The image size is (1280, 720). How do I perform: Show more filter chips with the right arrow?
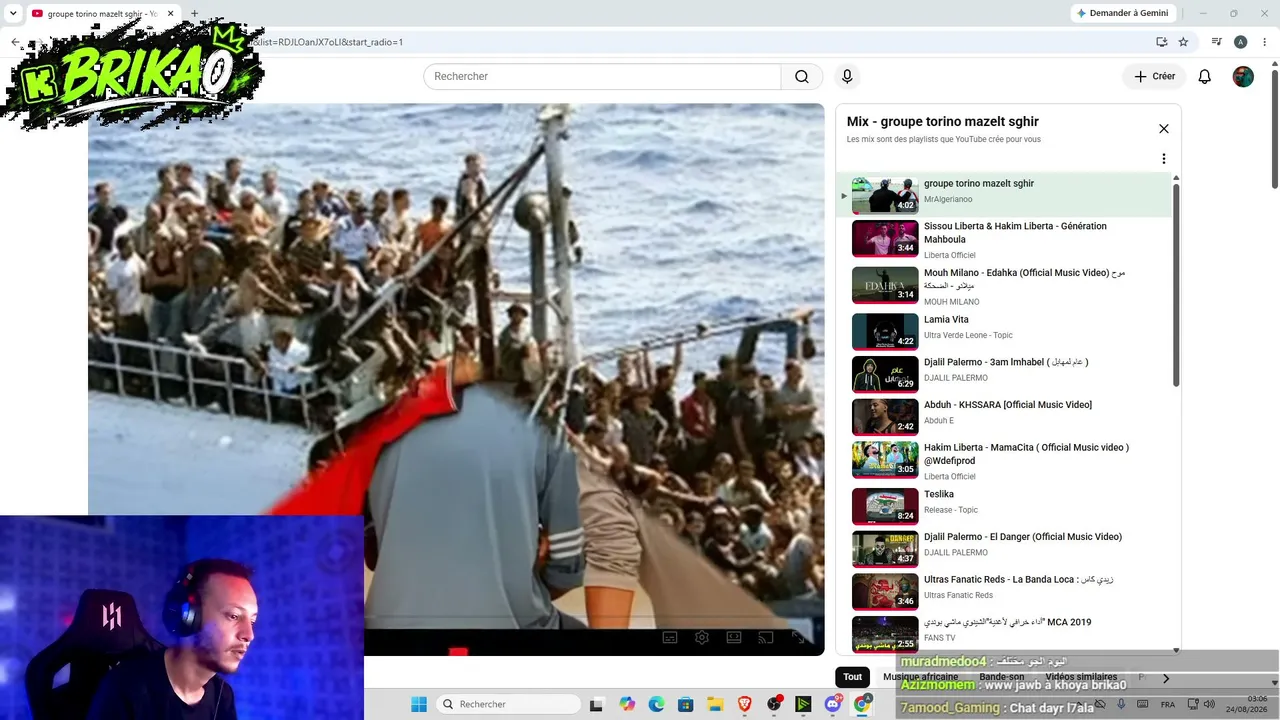coord(1166,678)
